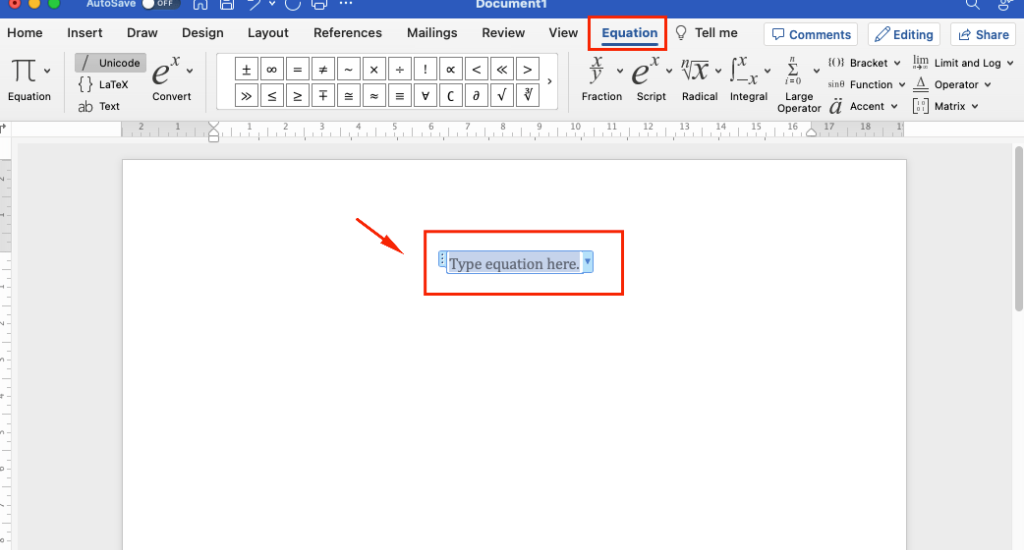Viewport: 1024px width, 550px height.
Task: Insert the not-equal symbol
Action: pyautogui.click(x=323, y=69)
